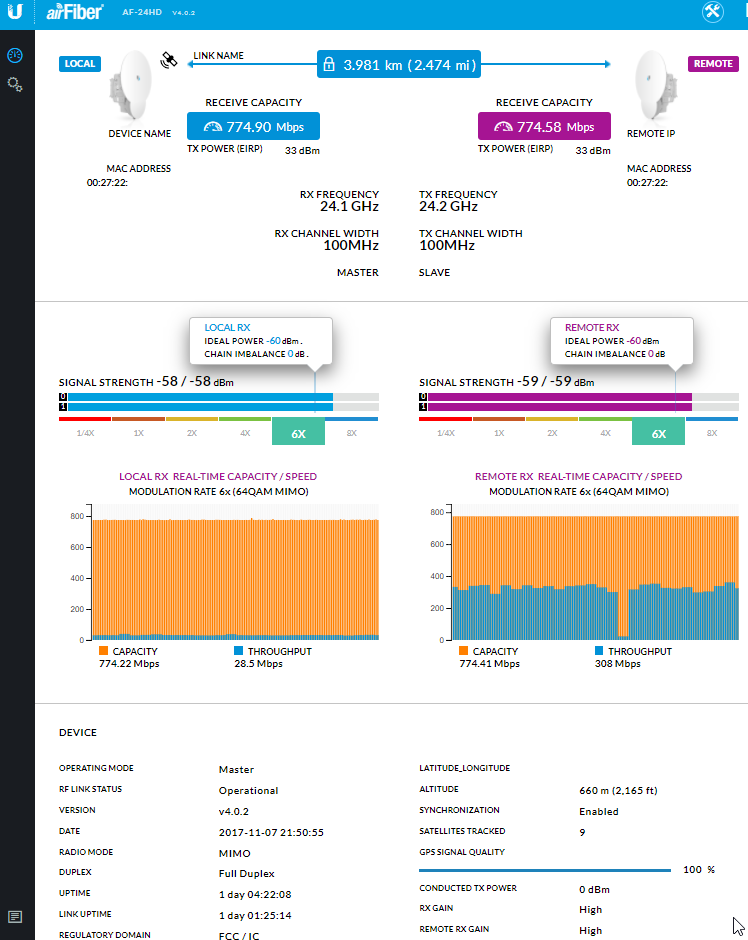Image resolution: width=748 pixels, height=940 pixels.
Task: Open the tools wrench icon in the header
Action: tap(713, 12)
